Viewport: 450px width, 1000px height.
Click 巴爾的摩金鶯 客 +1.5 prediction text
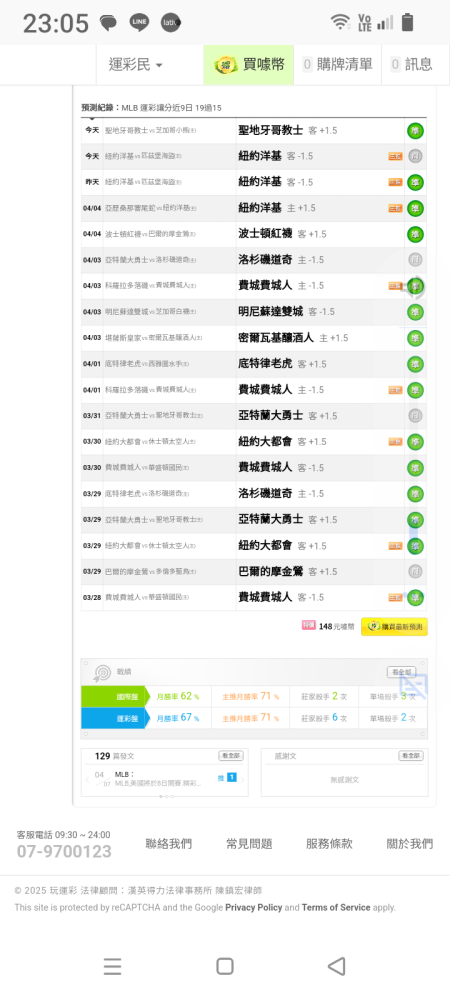click(x=287, y=571)
